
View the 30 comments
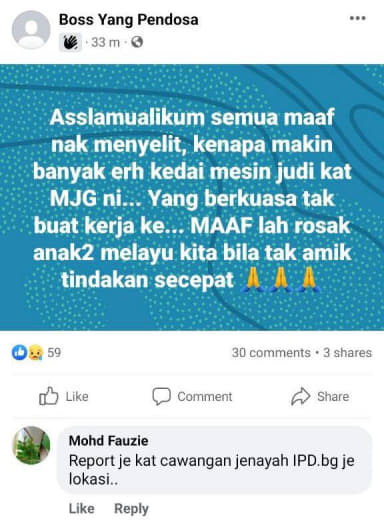click(271, 353)
